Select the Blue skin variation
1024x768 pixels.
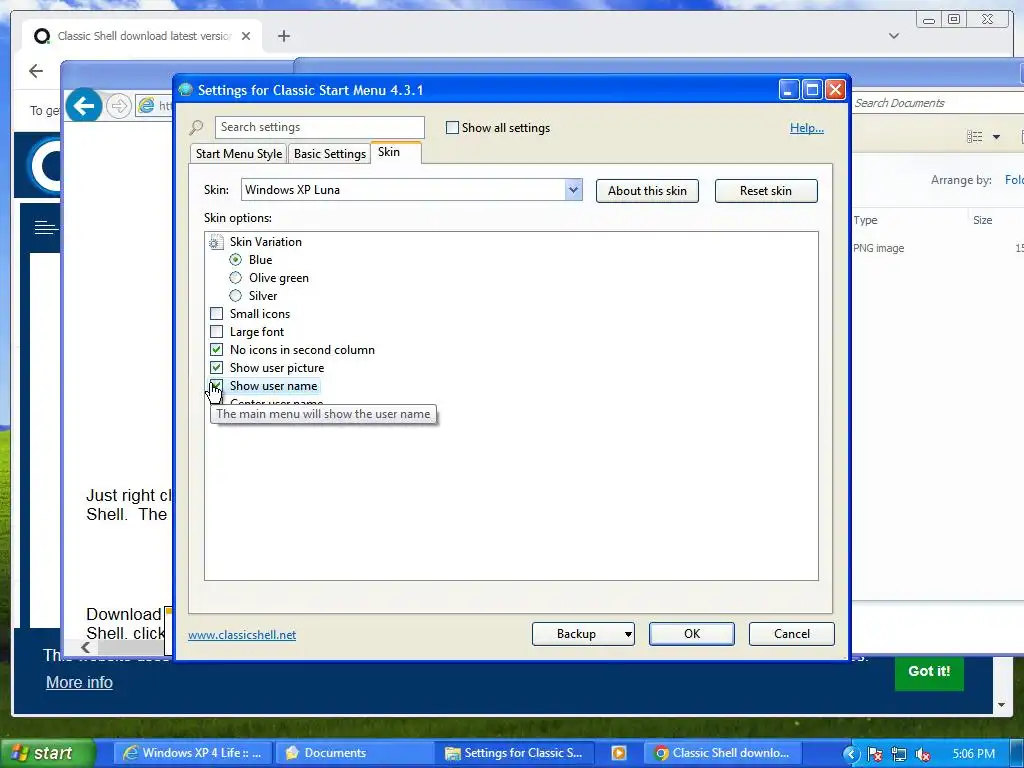[236, 260]
